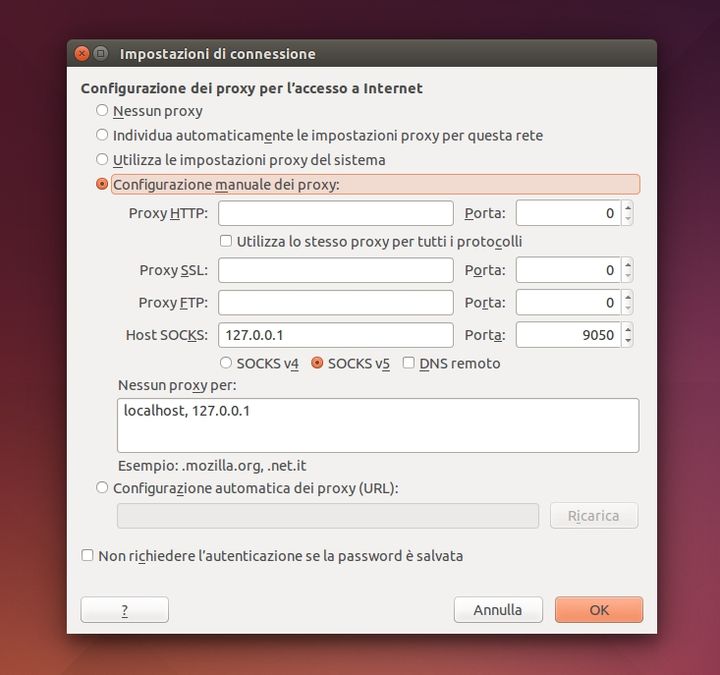Enable Utilizza lo stesso proxy per tutti i protocolli
Viewport: 720px width, 675px height.
[226, 241]
